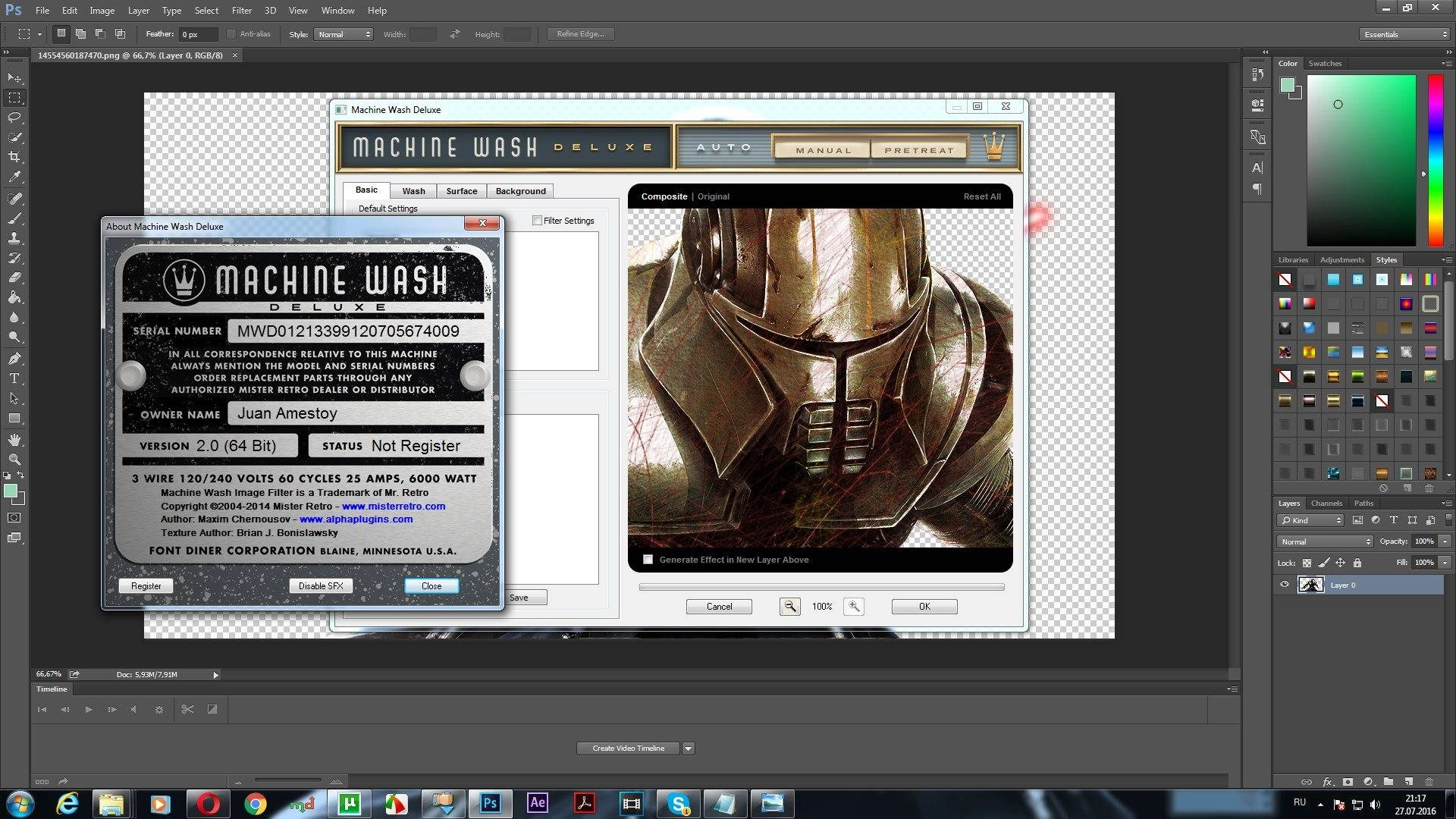Viewport: 1456px width, 819px height.
Task: Open Photoshop from the Windows taskbar
Action: pyautogui.click(x=490, y=803)
